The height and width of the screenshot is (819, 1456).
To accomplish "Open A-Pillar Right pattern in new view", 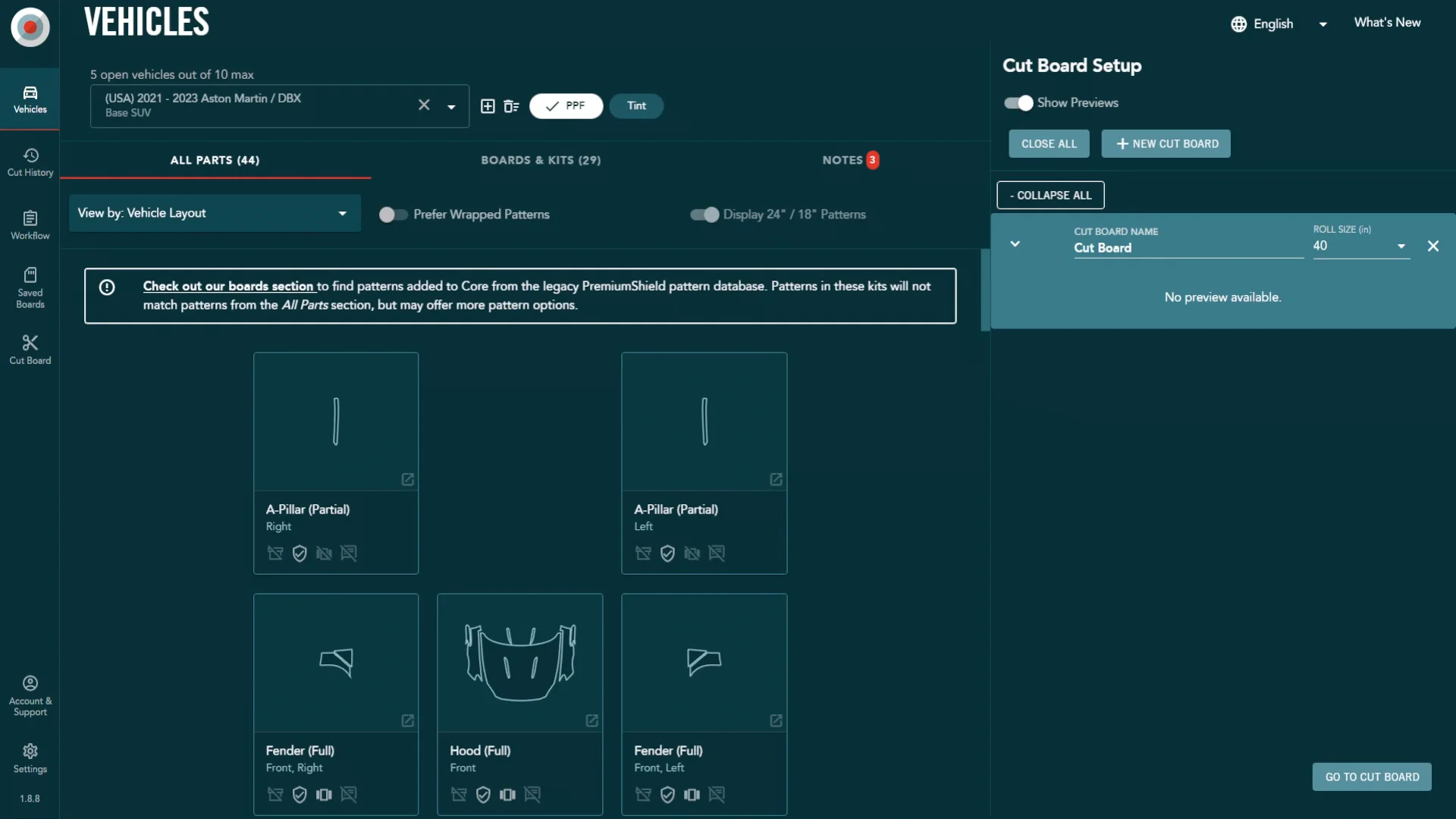I will tap(407, 479).
